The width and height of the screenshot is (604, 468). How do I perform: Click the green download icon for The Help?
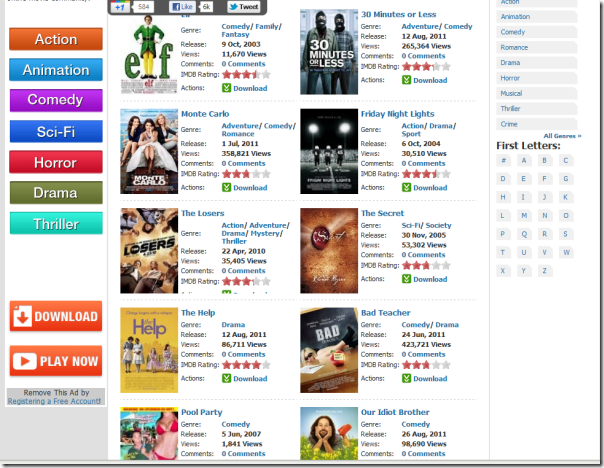pos(226,378)
